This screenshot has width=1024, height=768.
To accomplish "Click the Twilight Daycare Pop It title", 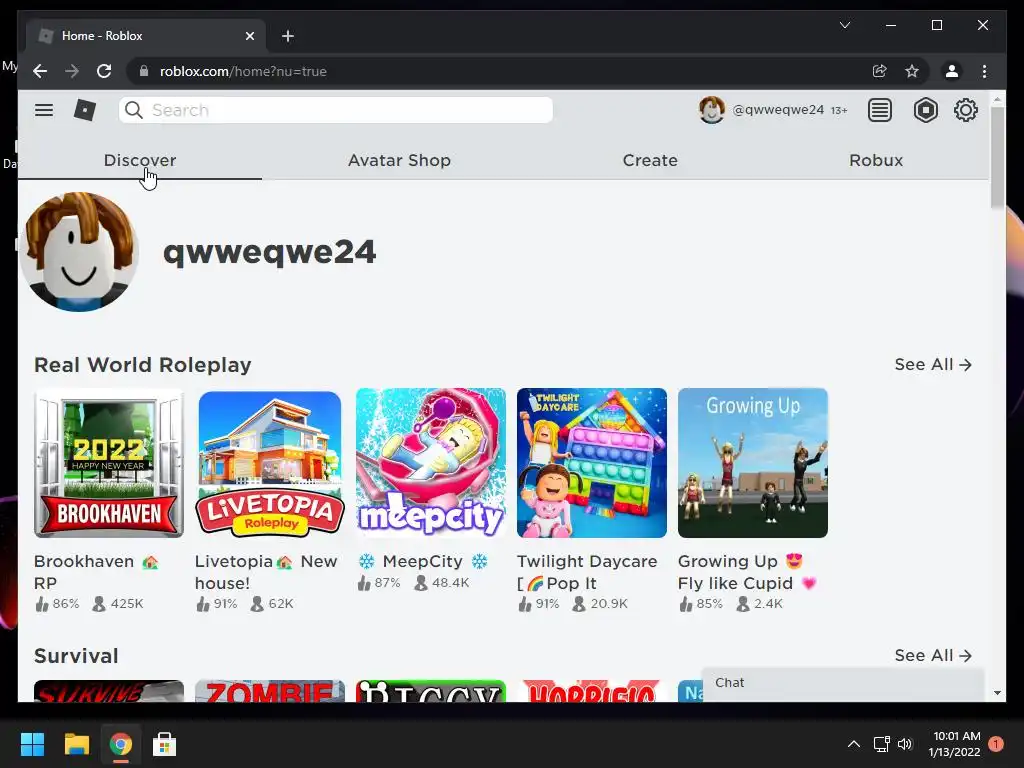I will 587,571.
